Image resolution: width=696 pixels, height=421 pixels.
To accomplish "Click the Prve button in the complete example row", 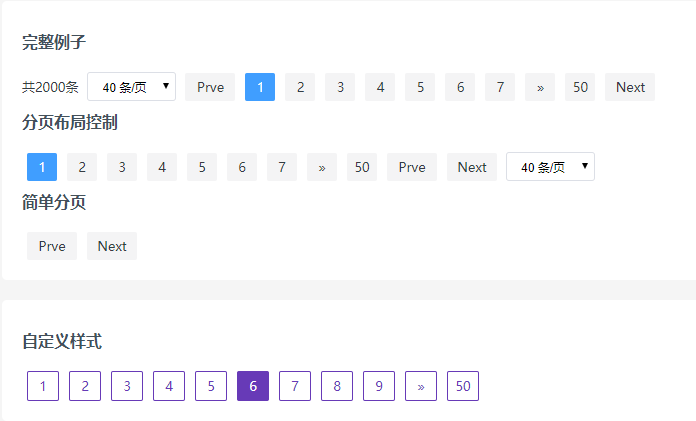I will (210, 87).
